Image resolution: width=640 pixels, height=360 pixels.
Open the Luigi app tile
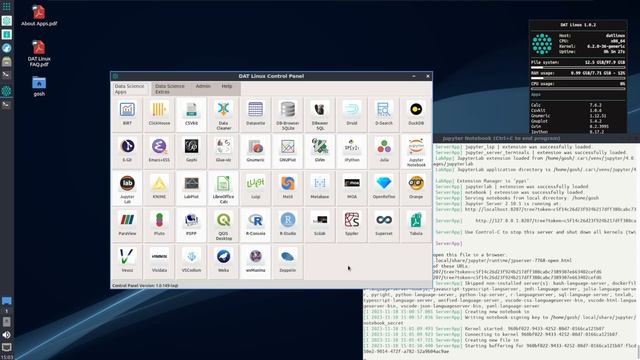256,188
